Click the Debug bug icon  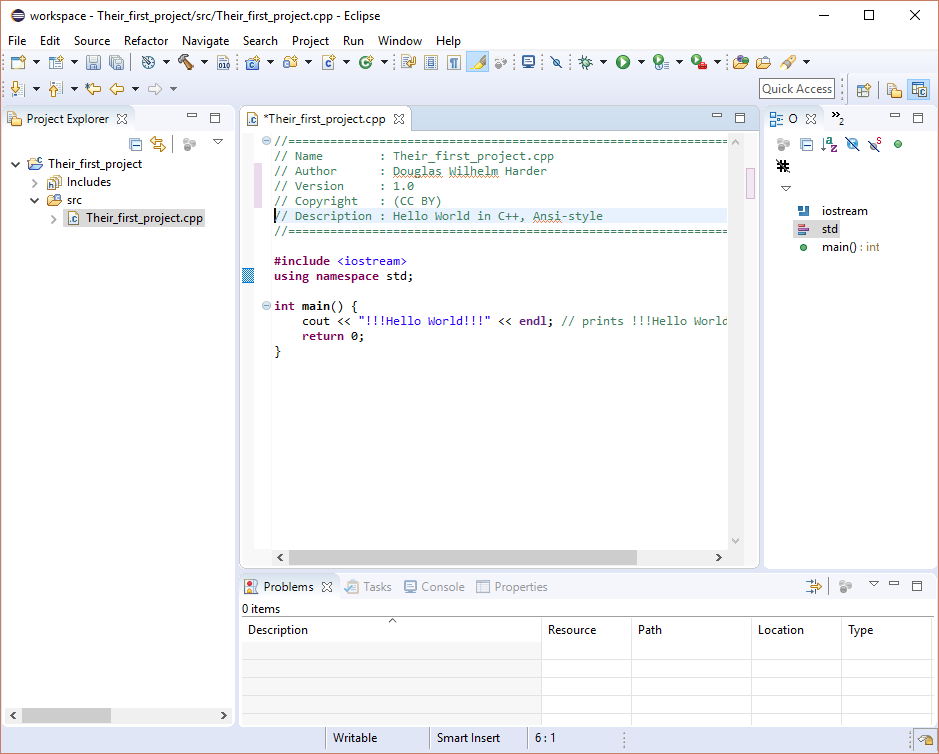pyautogui.click(x=586, y=62)
